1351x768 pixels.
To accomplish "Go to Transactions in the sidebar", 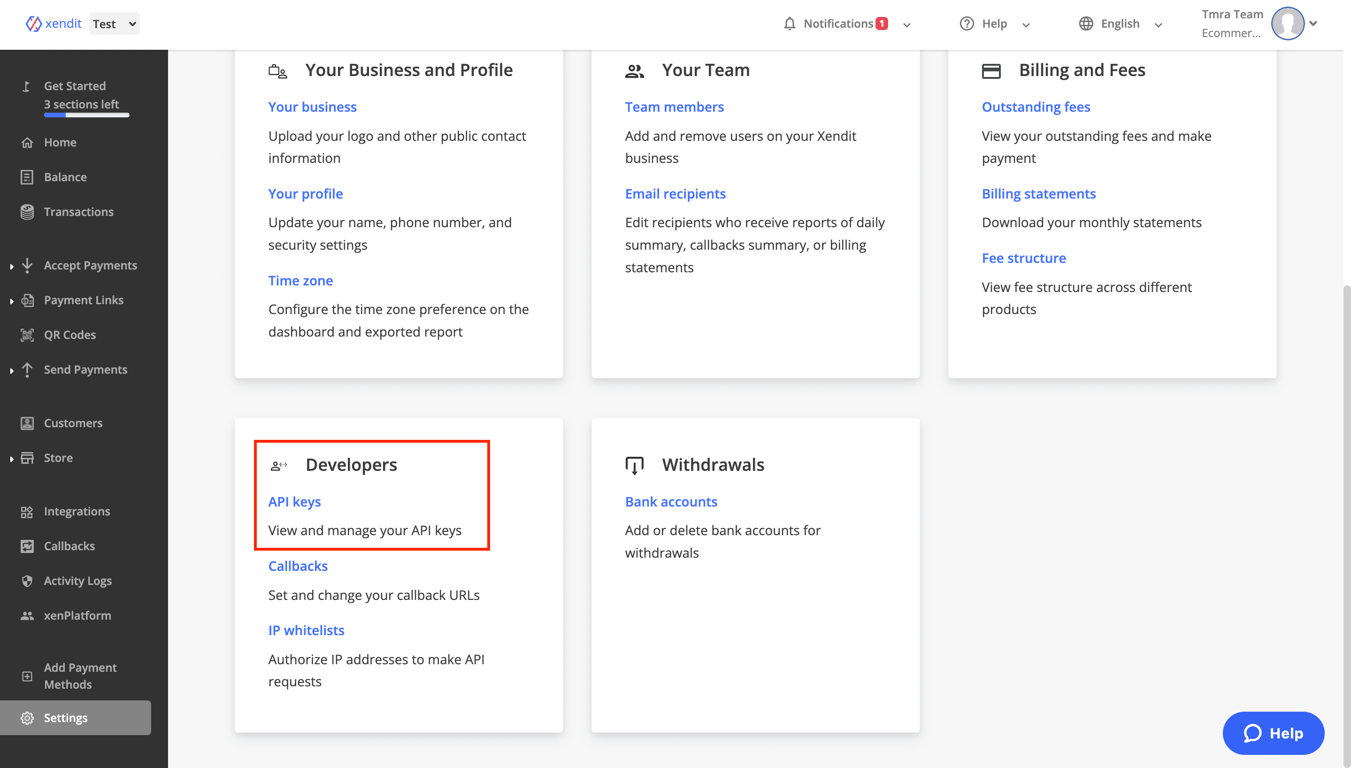I will click(x=78, y=212).
